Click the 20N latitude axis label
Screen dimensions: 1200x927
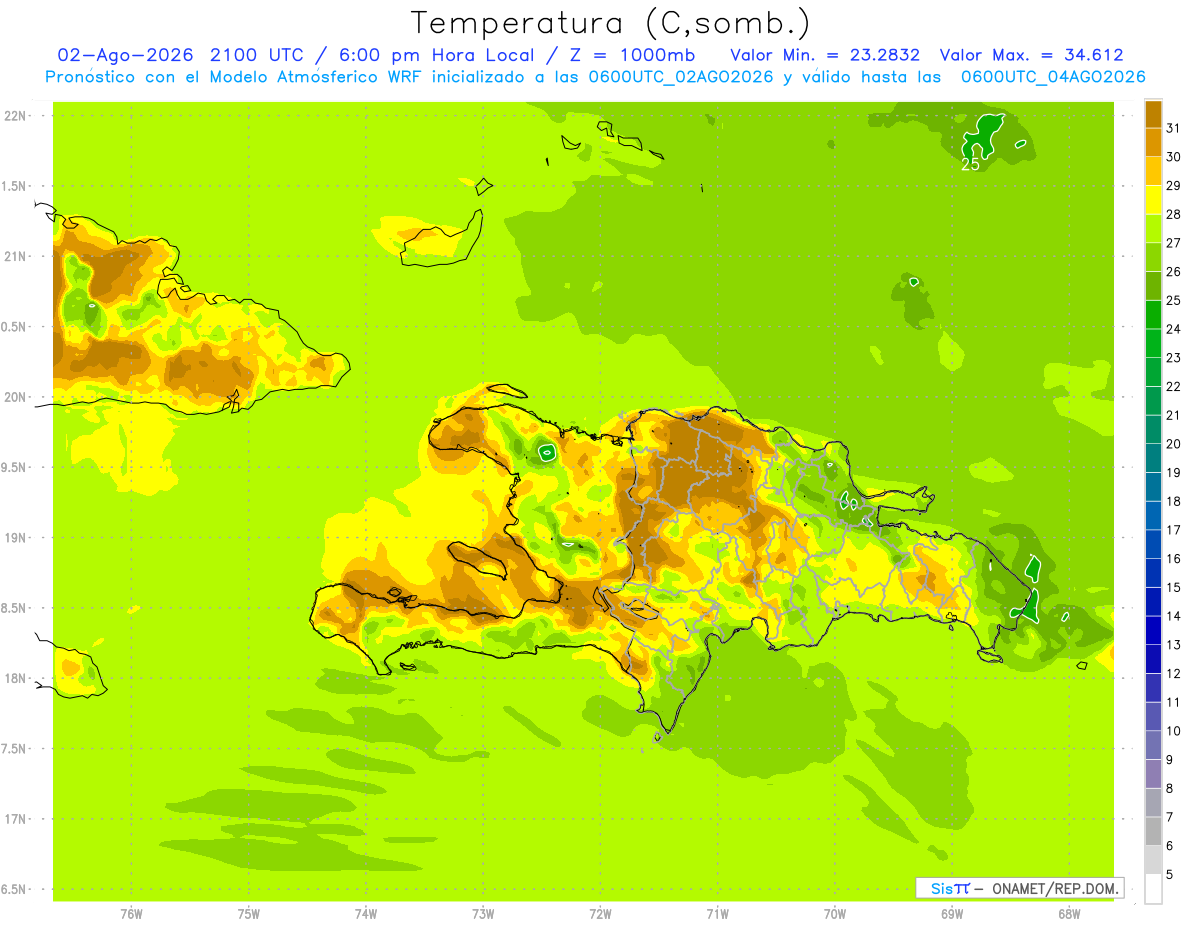coord(15,398)
